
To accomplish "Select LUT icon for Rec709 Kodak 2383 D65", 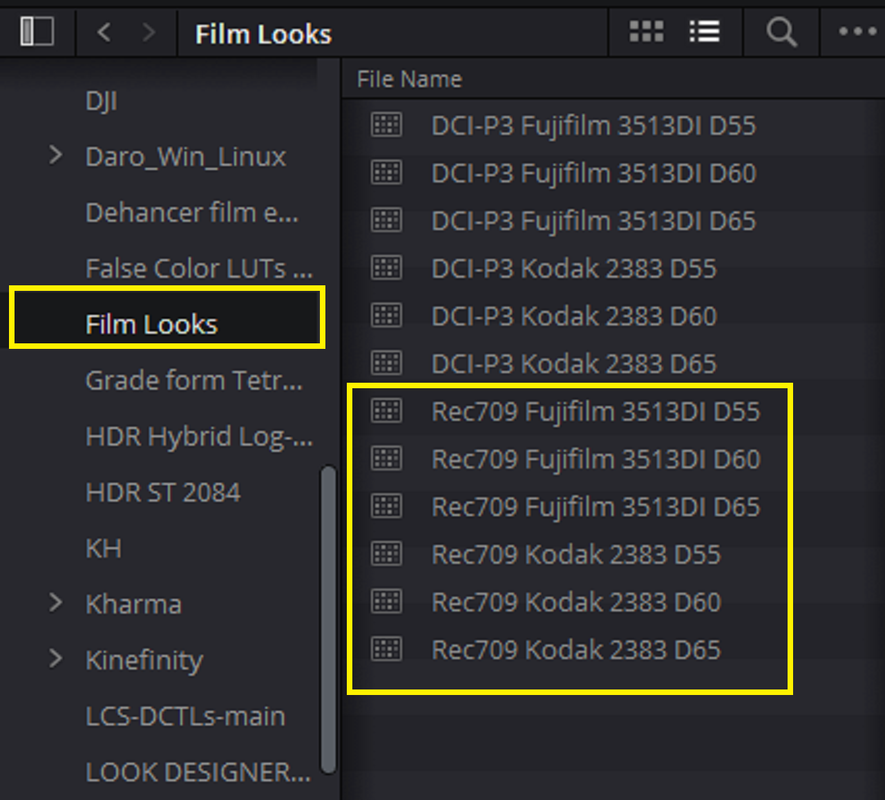I will click(387, 649).
